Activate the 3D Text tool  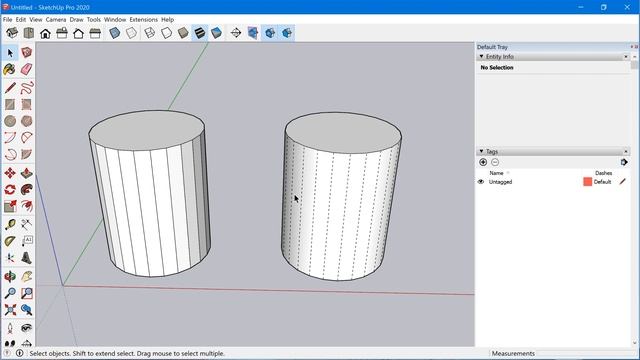[27, 258]
